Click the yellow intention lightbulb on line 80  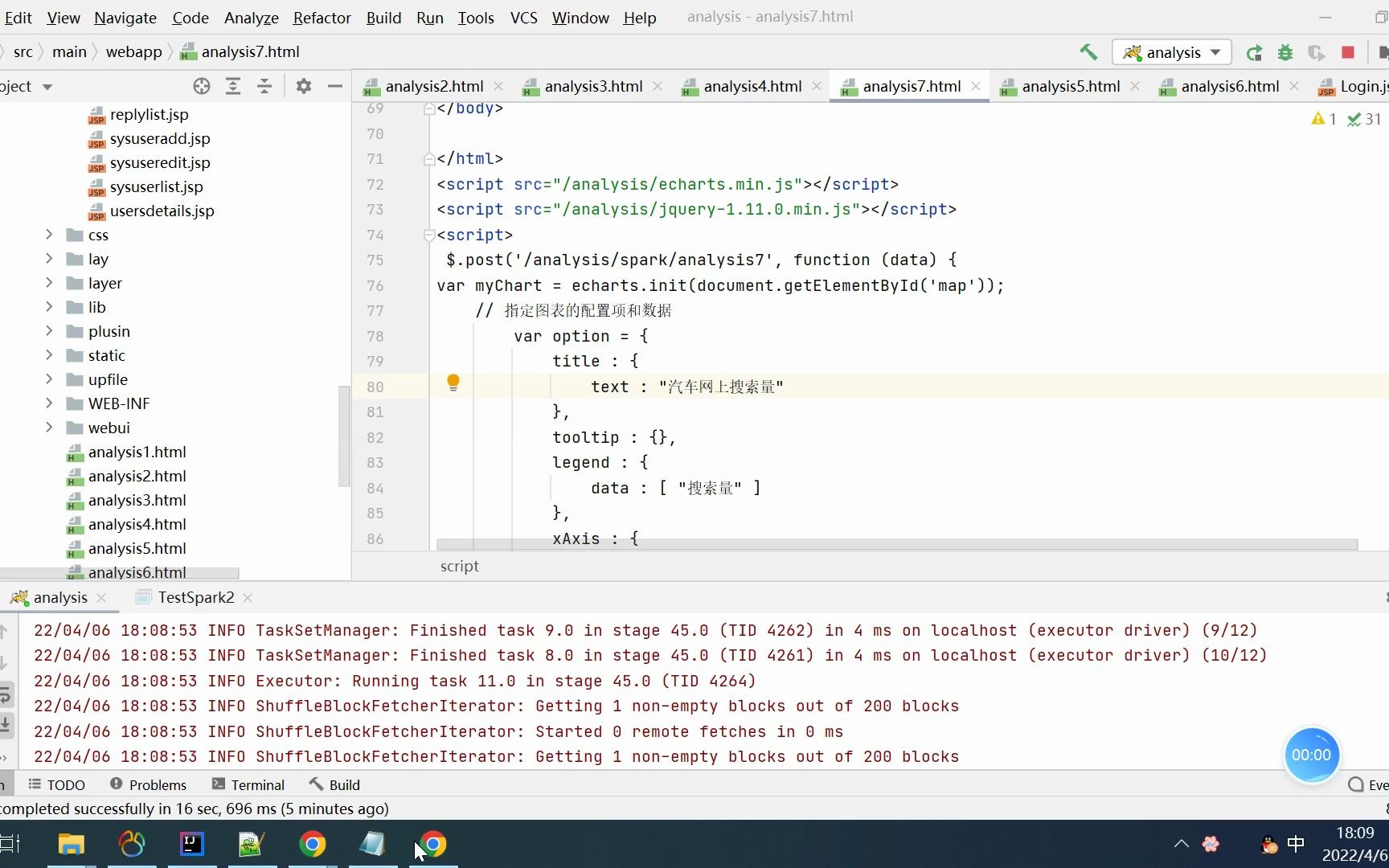click(453, 383)
